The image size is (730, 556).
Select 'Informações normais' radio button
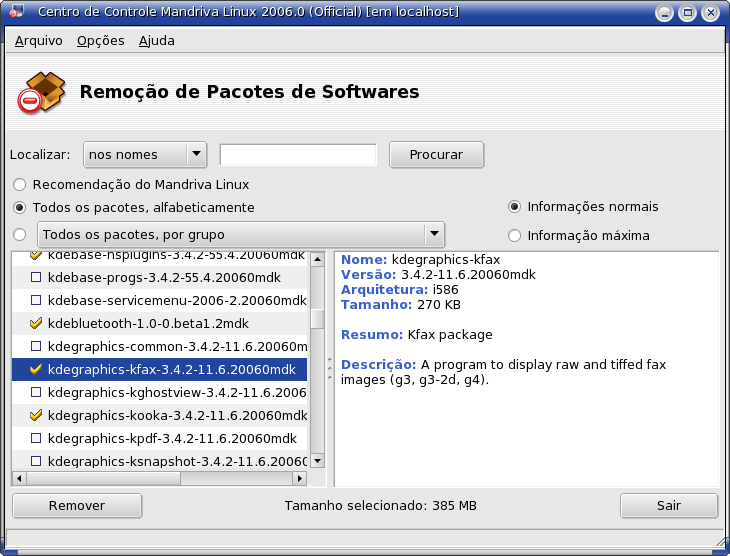click(514, 207)
